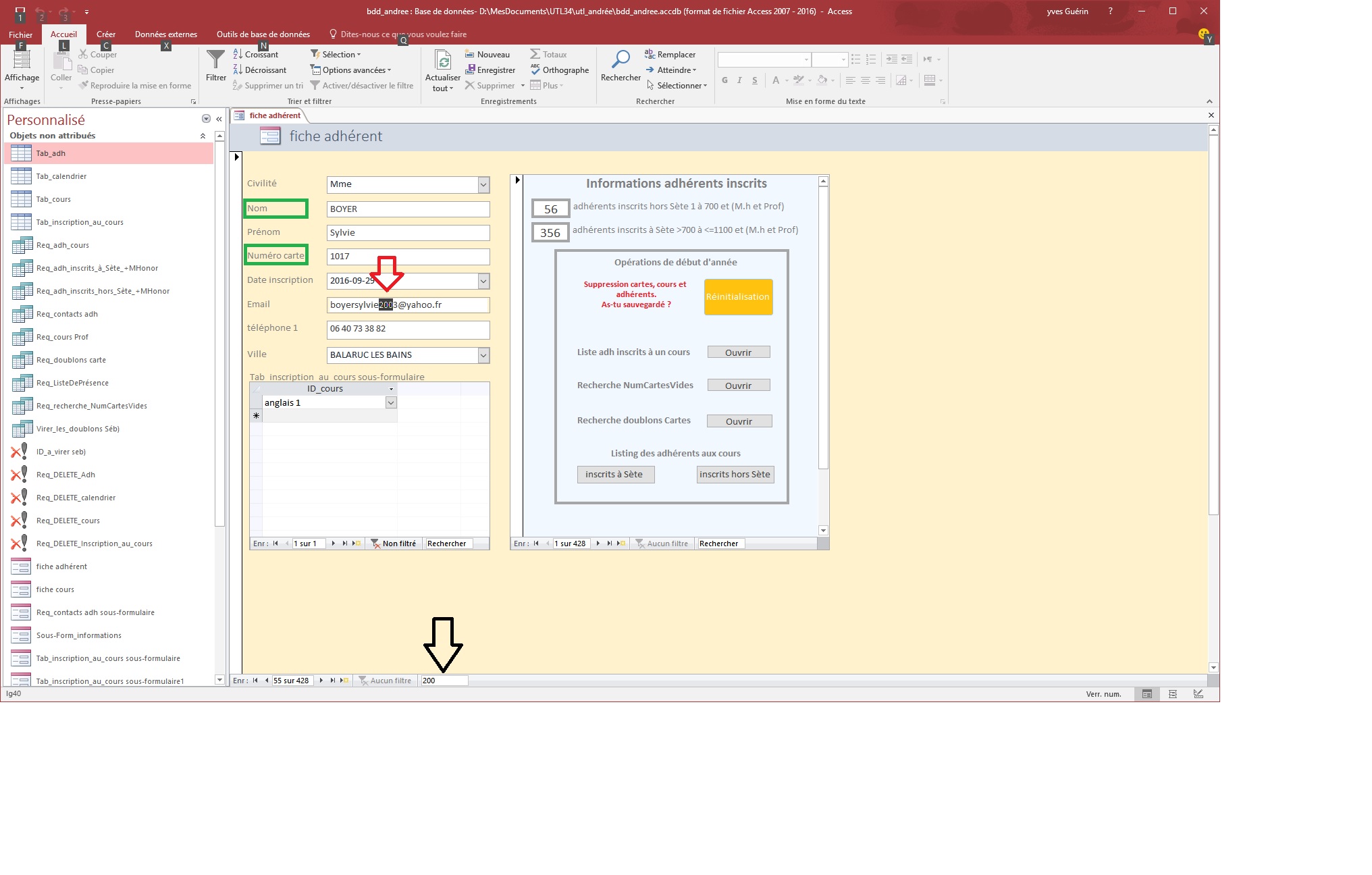1372x875 pixels.
Task: Open Sélection filter dropdown
Action: click(336, 55)
